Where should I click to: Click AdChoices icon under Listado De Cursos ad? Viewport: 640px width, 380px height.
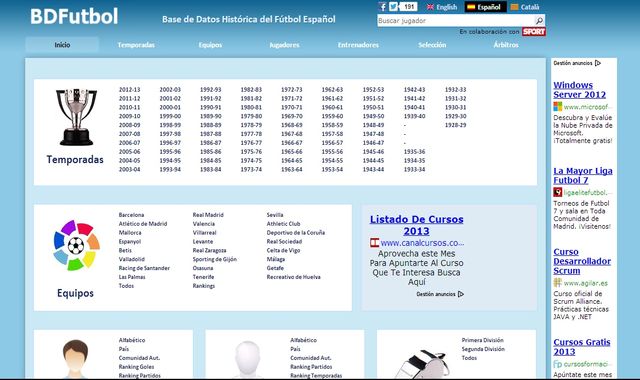pyautogui.click(x=461, y=294)
